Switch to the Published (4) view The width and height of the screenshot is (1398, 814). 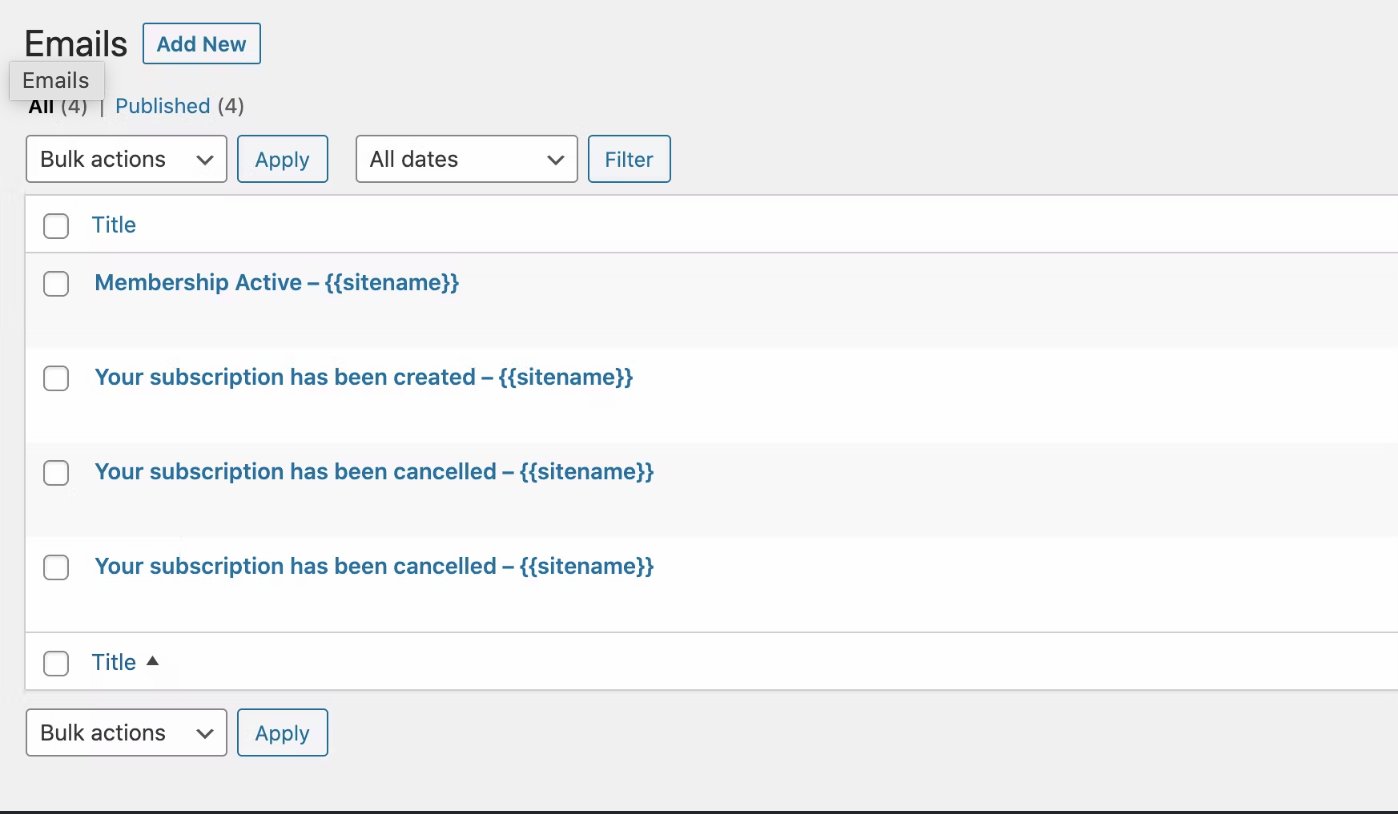(162, 106)
